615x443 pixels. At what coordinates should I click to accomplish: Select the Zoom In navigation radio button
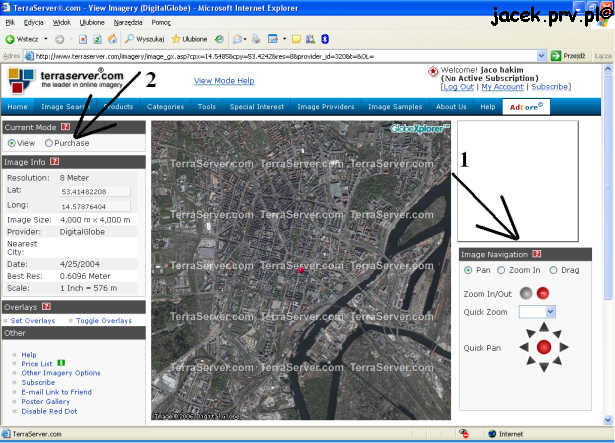tap(501, 270)
